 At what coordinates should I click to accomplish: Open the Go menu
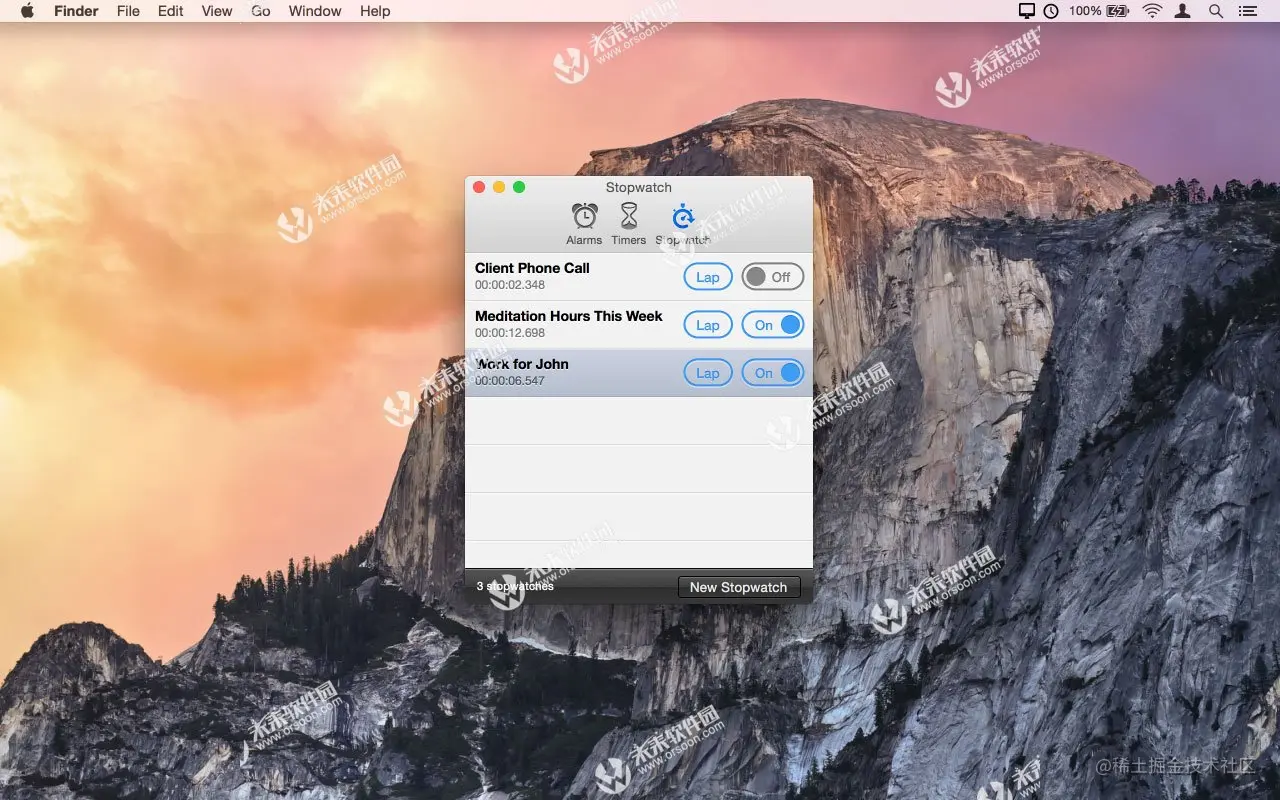pos(261,11)
